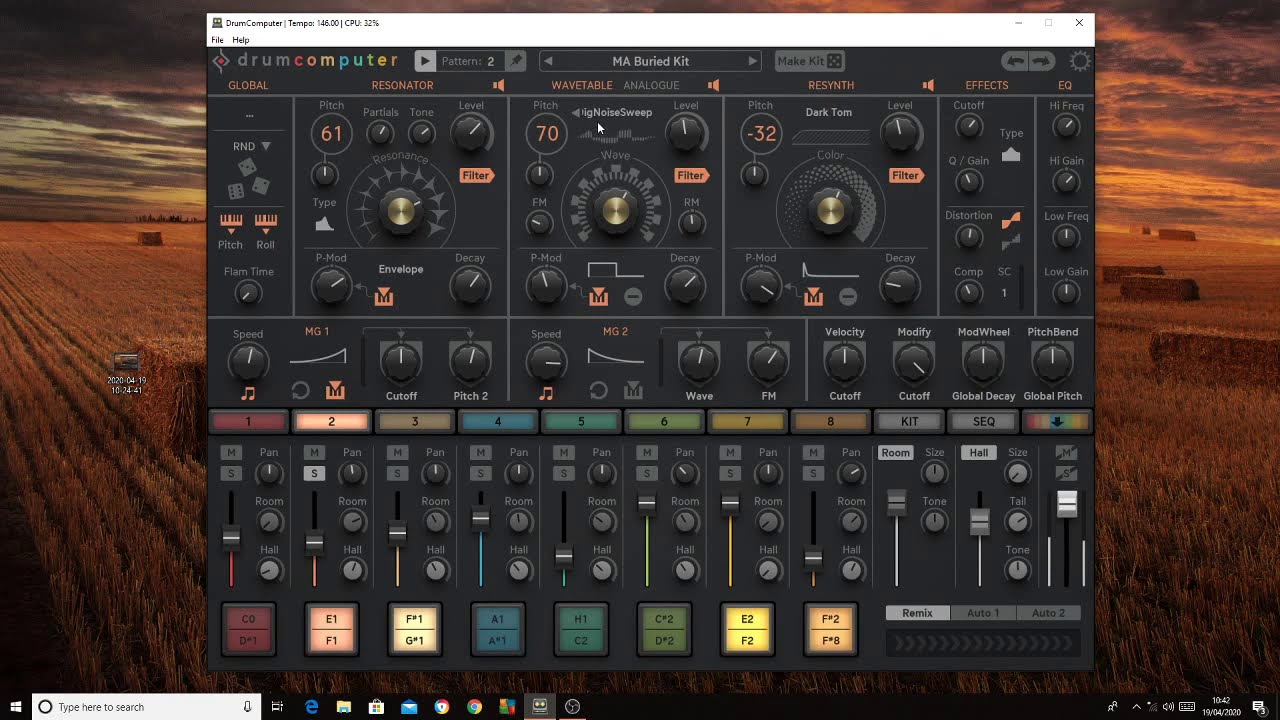This screenshot has width=1280, height=720.
Task: Click the Effects filter Type icon
Action: 1011,154
